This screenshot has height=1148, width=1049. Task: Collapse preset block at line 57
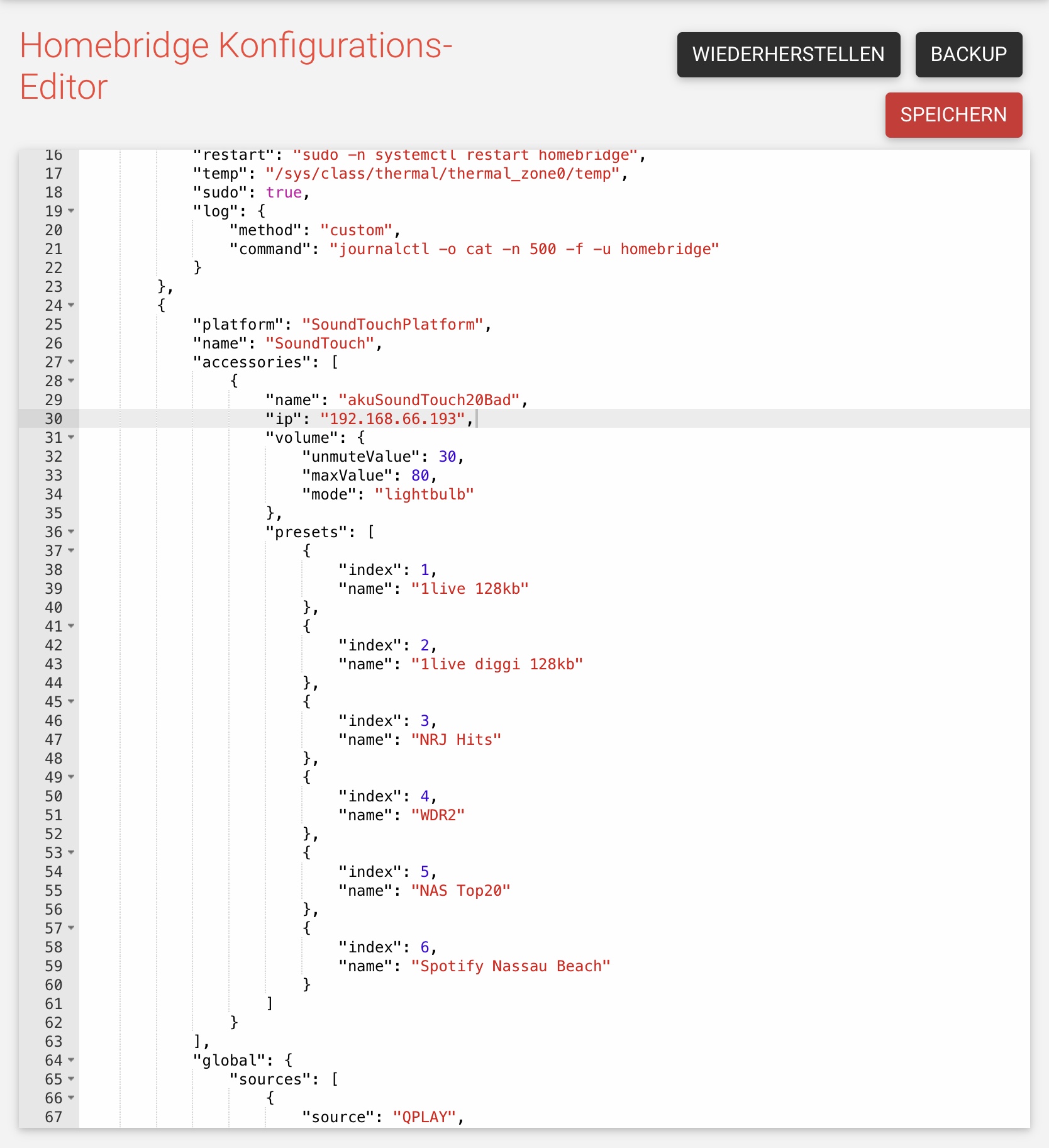point(71,928)
